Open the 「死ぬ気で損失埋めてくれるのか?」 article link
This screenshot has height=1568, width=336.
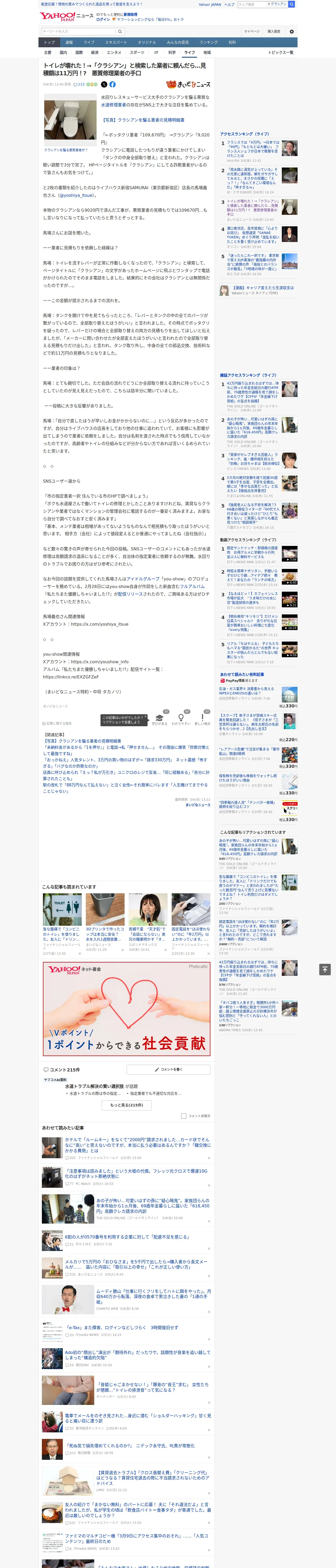(130, 1445)
